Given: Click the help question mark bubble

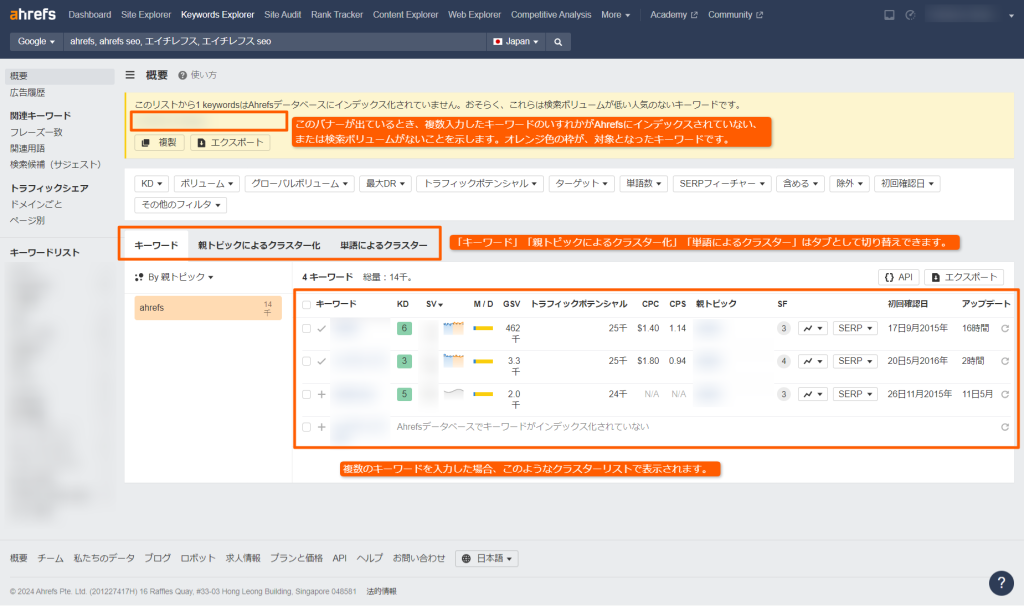Looking at the screenshot, I should pyautogui.click(x=1002, y=582).
